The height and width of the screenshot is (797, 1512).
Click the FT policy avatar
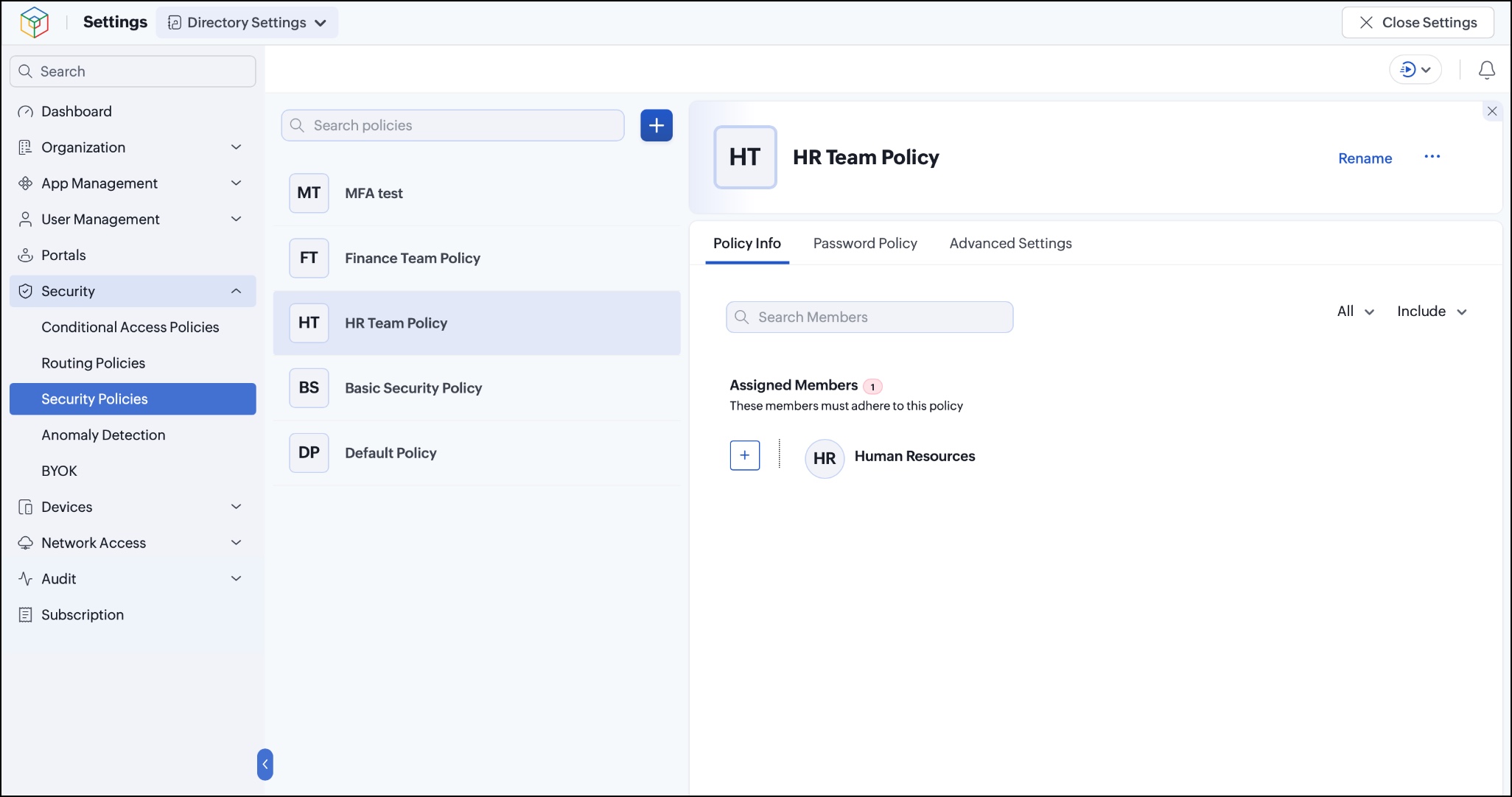(309, 258)
